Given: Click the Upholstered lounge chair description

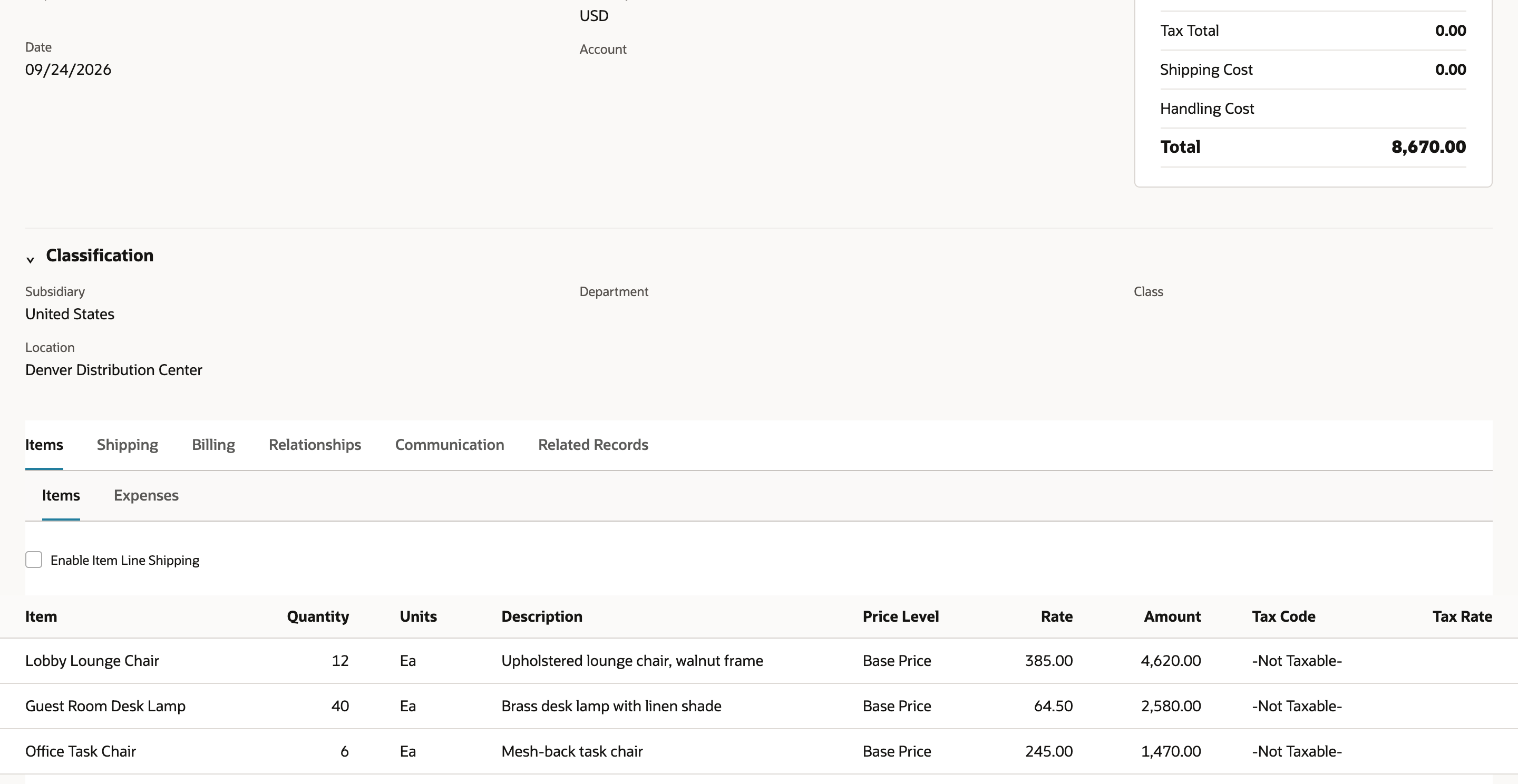Looking at the screenshot, I should [x=632, y=661].
